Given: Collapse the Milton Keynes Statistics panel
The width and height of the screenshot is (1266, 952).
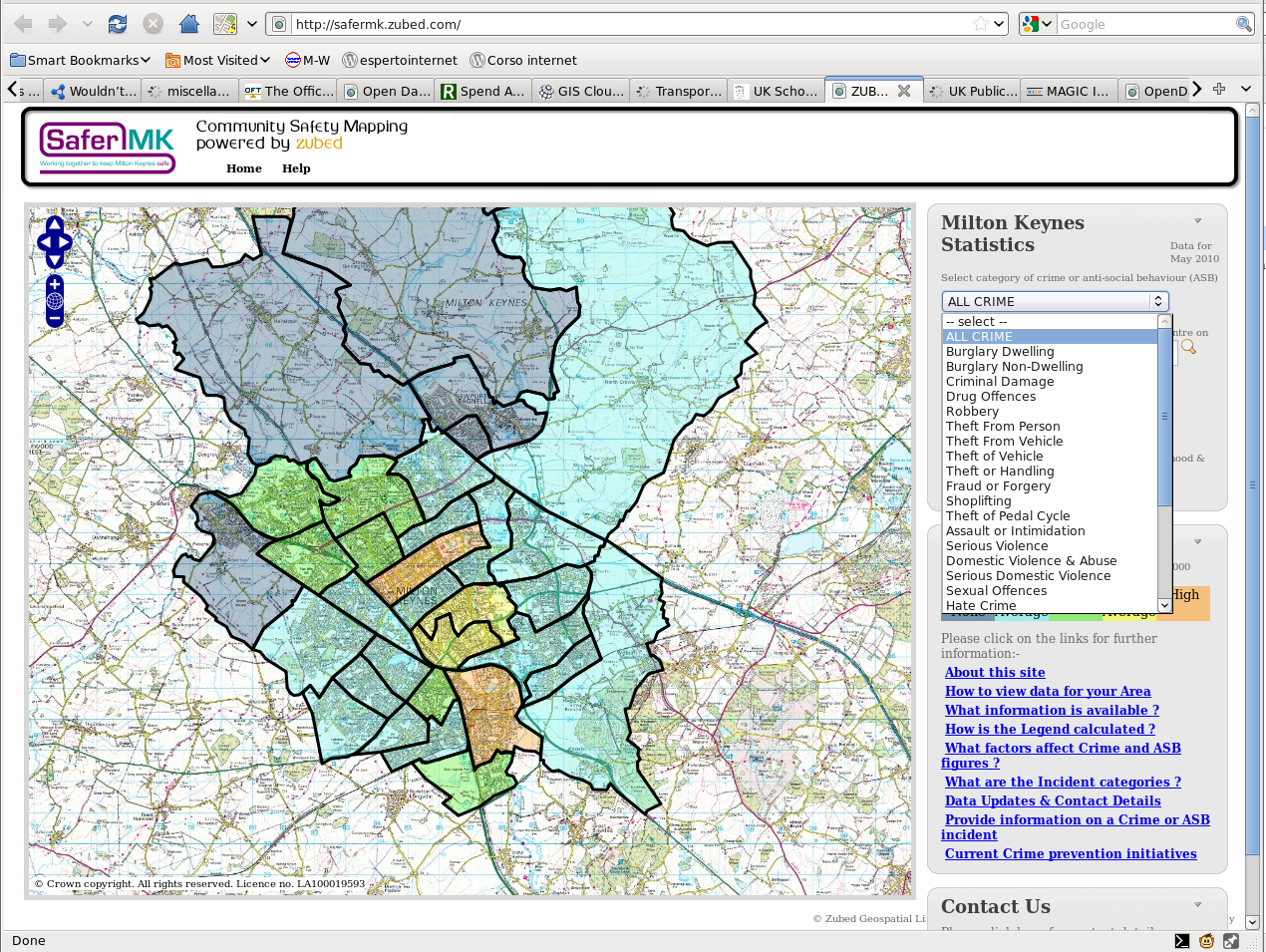Looking at the screenshot, I should (1197, 221).
